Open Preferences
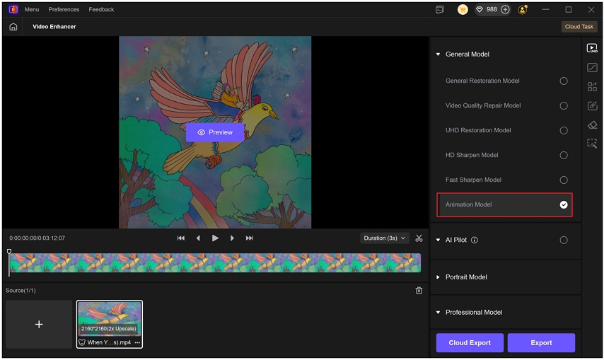 click(64, 10)
